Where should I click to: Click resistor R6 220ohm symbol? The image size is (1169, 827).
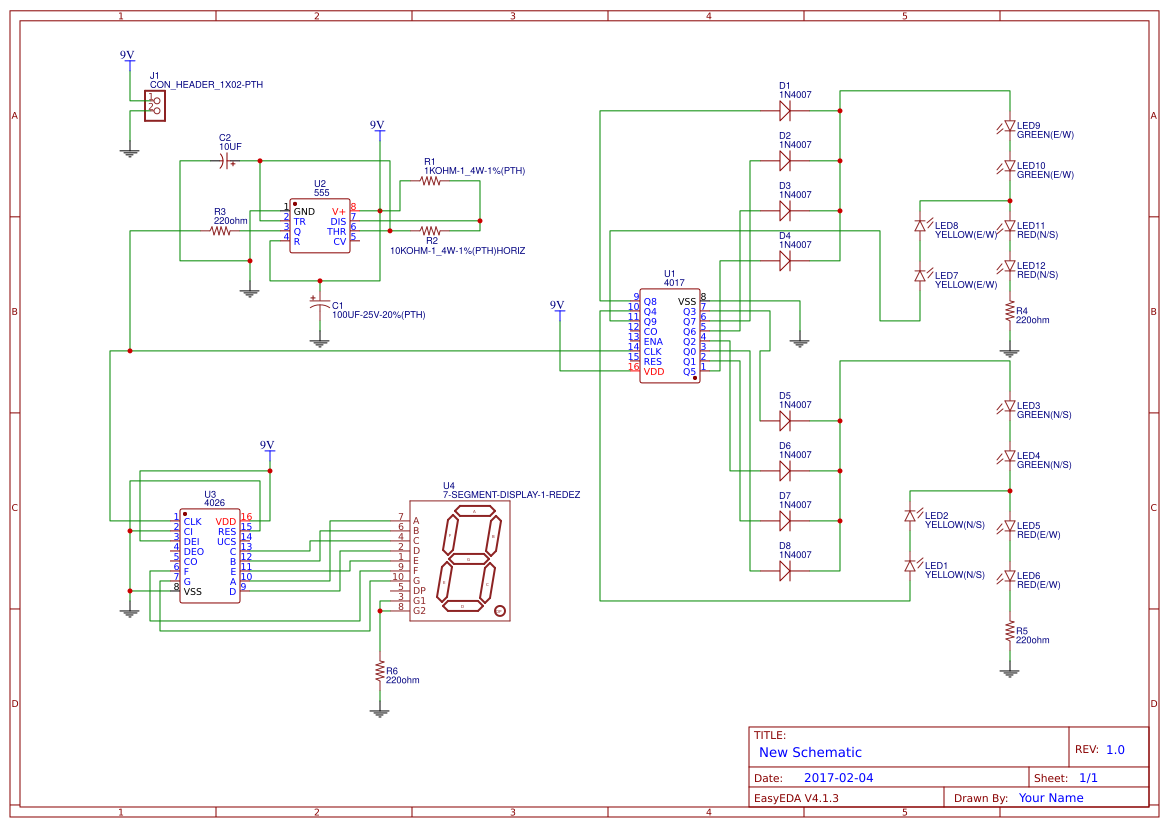click(378, 672)
